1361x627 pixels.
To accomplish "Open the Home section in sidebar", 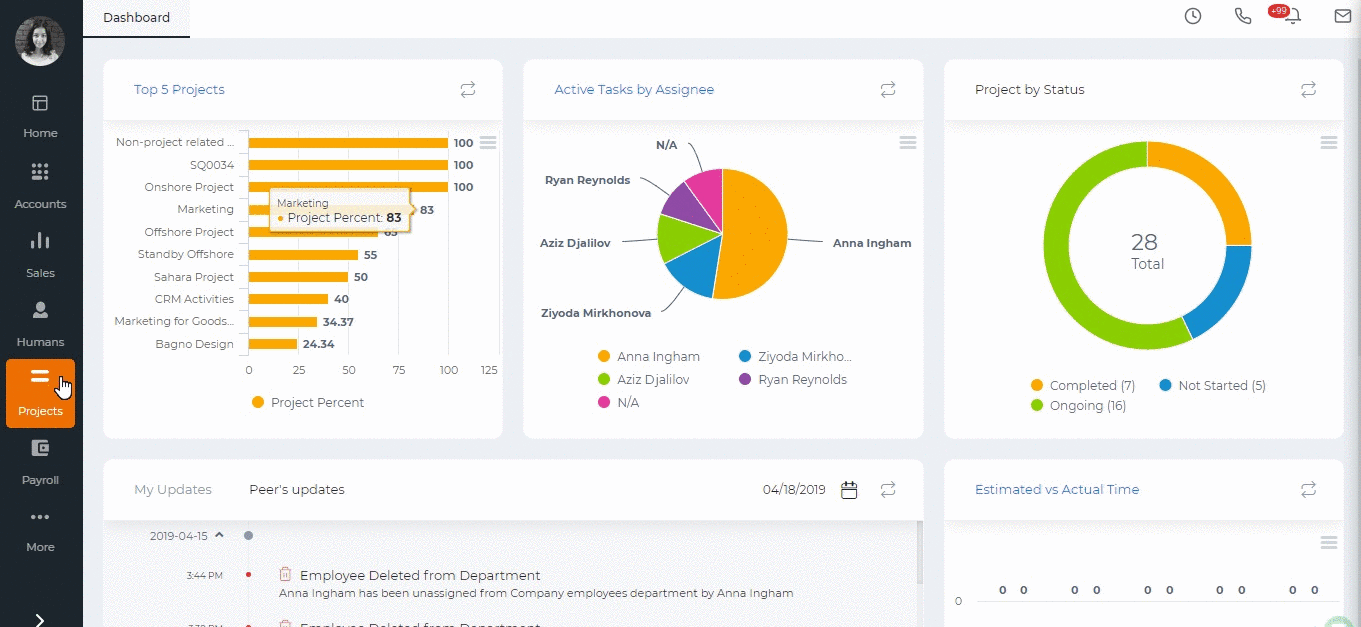I will pos(40,116).
